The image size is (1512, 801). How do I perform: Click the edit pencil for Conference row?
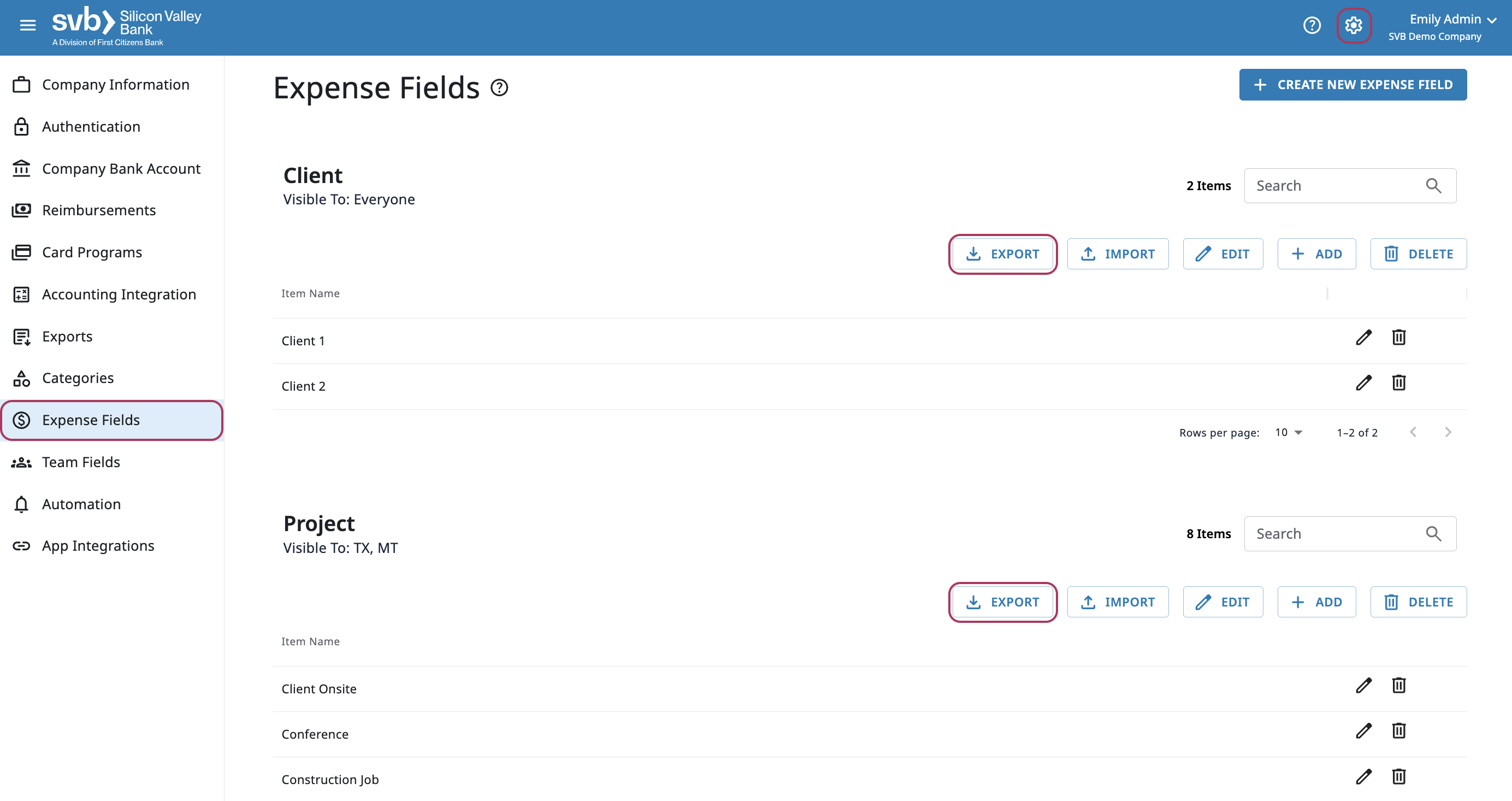coord(1363,731)
